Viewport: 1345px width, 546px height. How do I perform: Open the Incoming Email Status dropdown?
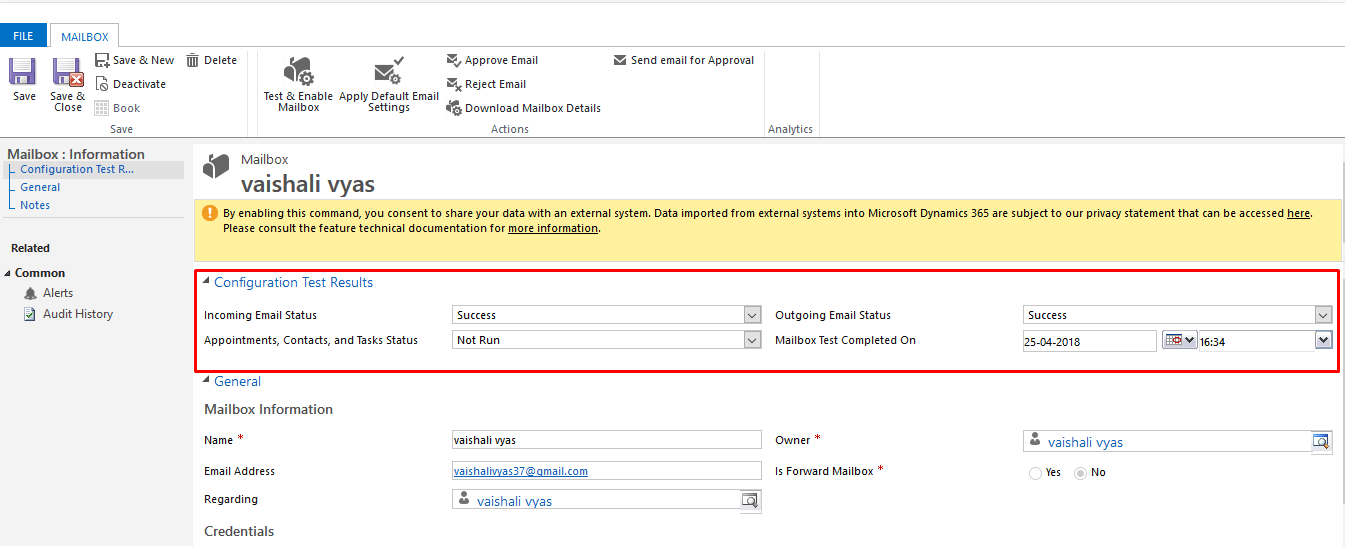(x=753, y=315)
